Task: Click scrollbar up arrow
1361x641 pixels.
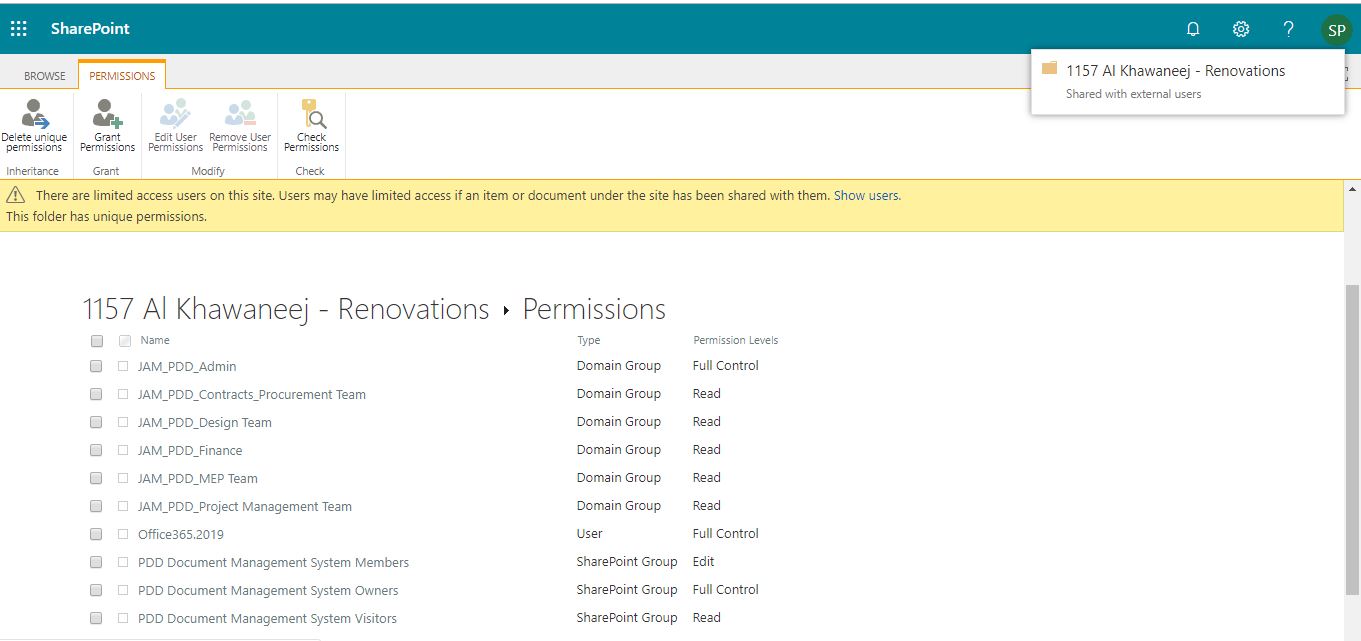Action: click(1352, 189)
